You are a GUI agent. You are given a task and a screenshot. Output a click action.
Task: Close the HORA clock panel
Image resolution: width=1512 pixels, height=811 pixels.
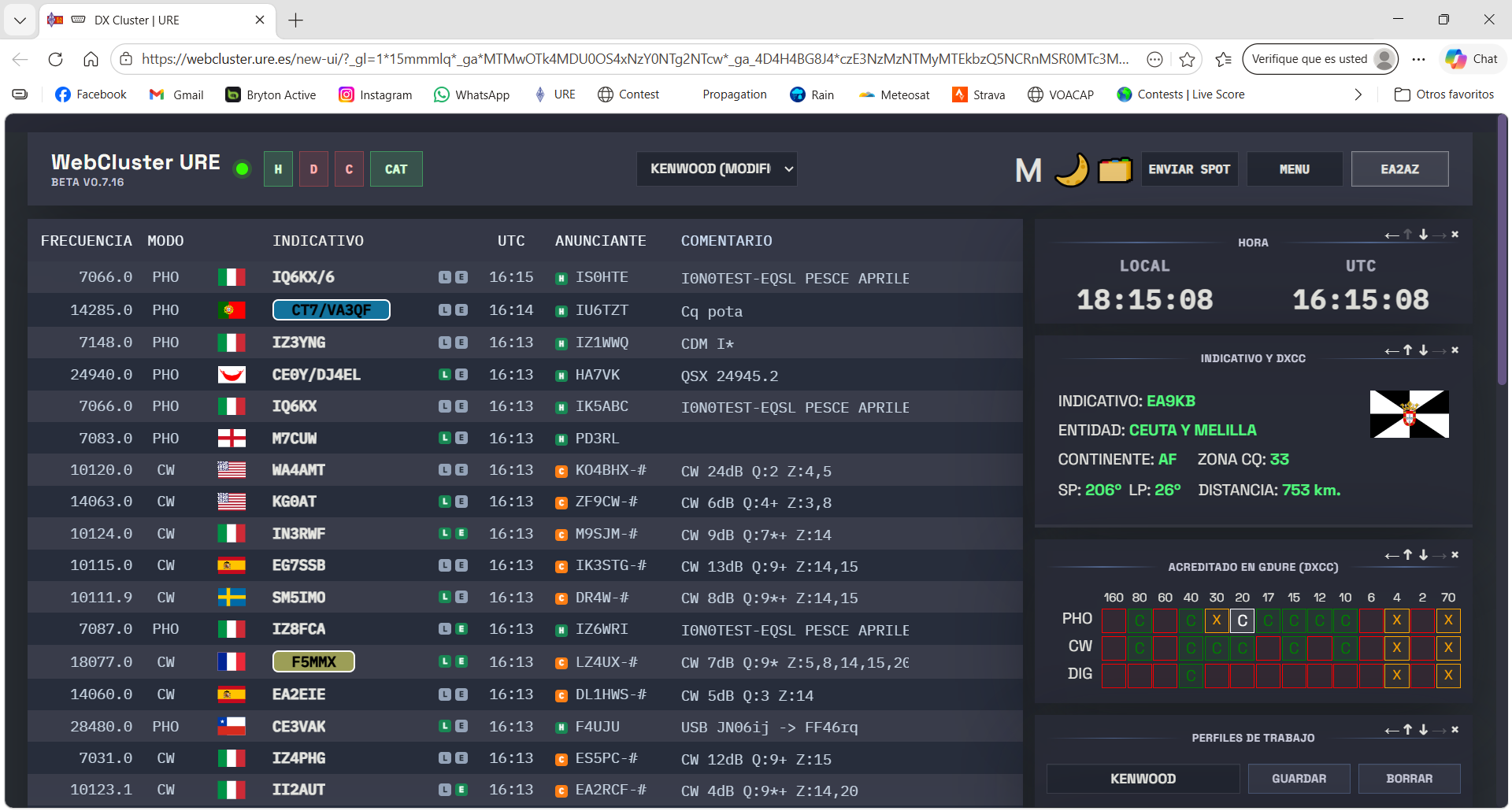[1455, 235]
